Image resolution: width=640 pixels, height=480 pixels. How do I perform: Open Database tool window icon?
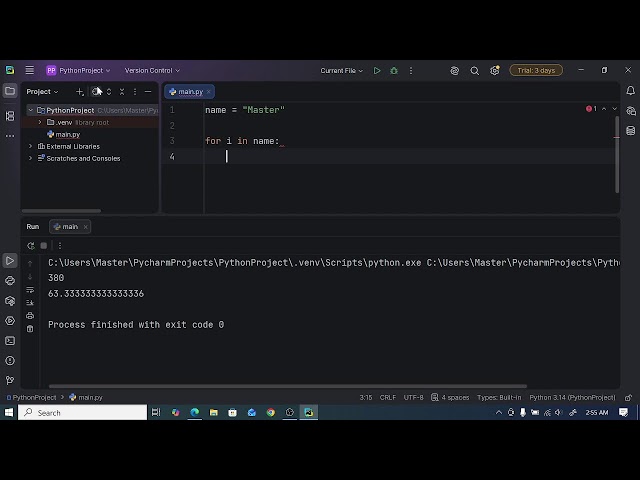(x=631, y=131)
